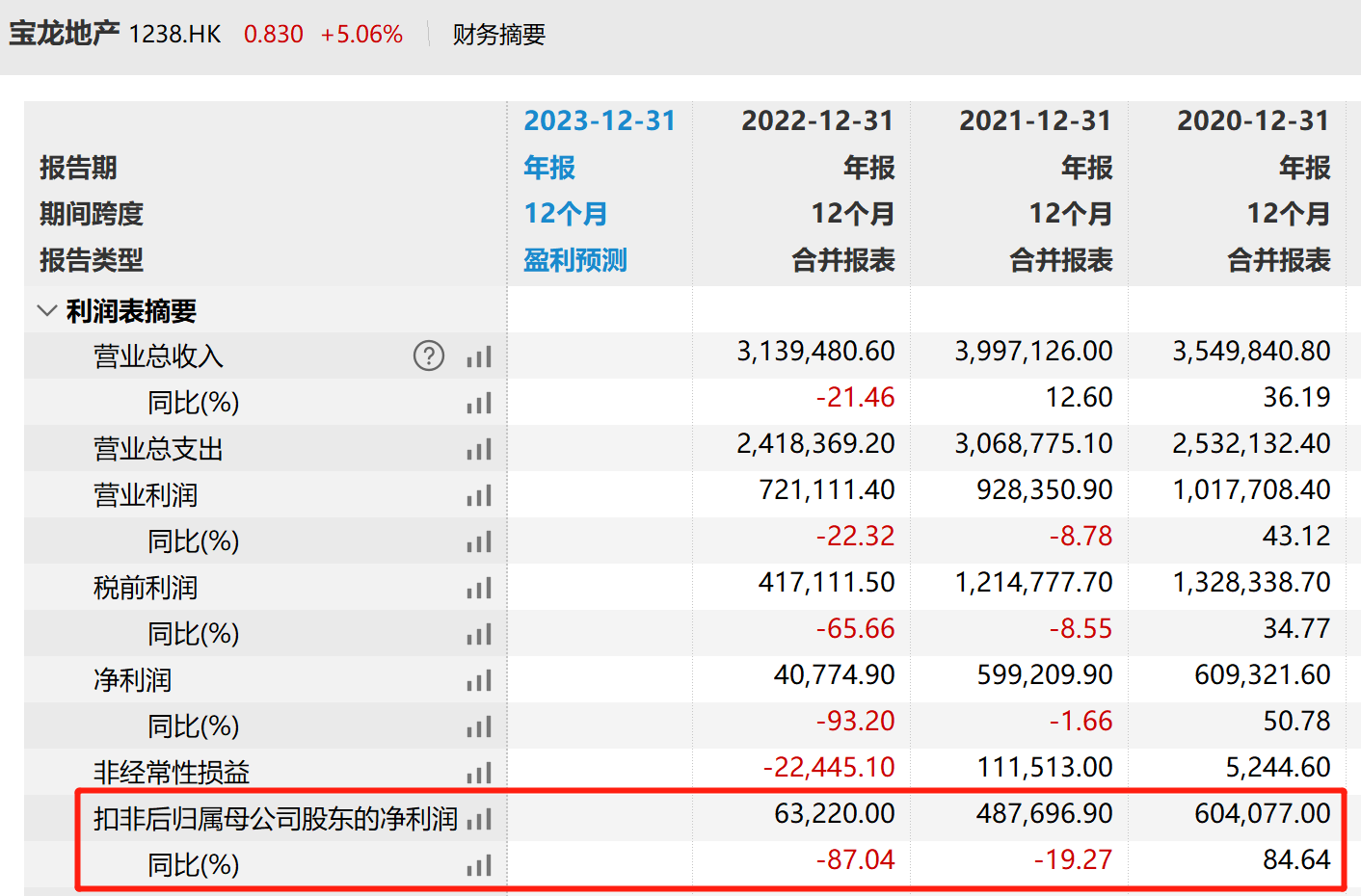Click the red value -19.27
The width and height of the screenshot is (1361, 896).
1074,859
